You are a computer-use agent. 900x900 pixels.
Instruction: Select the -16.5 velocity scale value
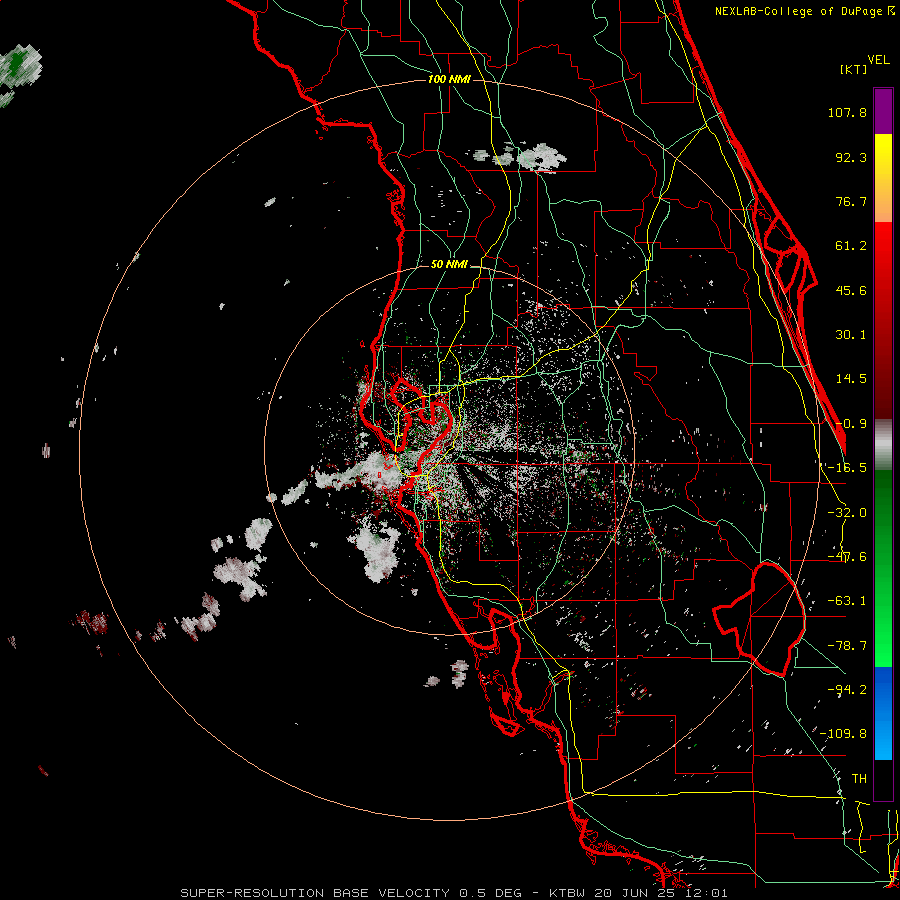(845, 468)
